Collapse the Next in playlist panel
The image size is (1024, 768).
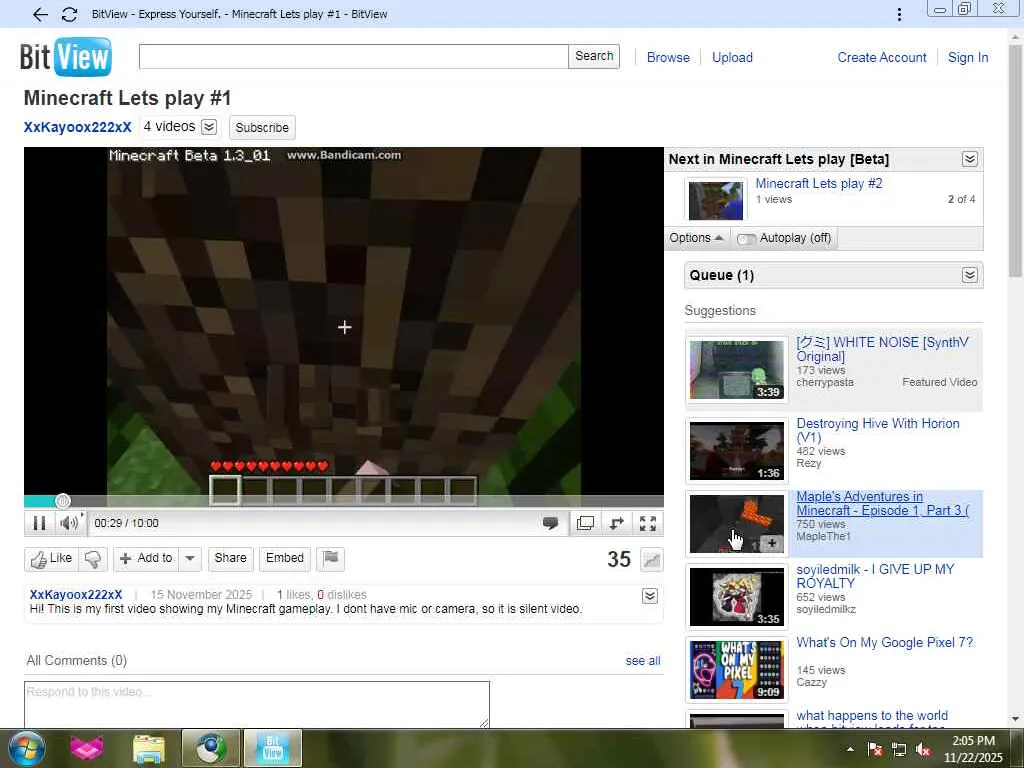970,159
